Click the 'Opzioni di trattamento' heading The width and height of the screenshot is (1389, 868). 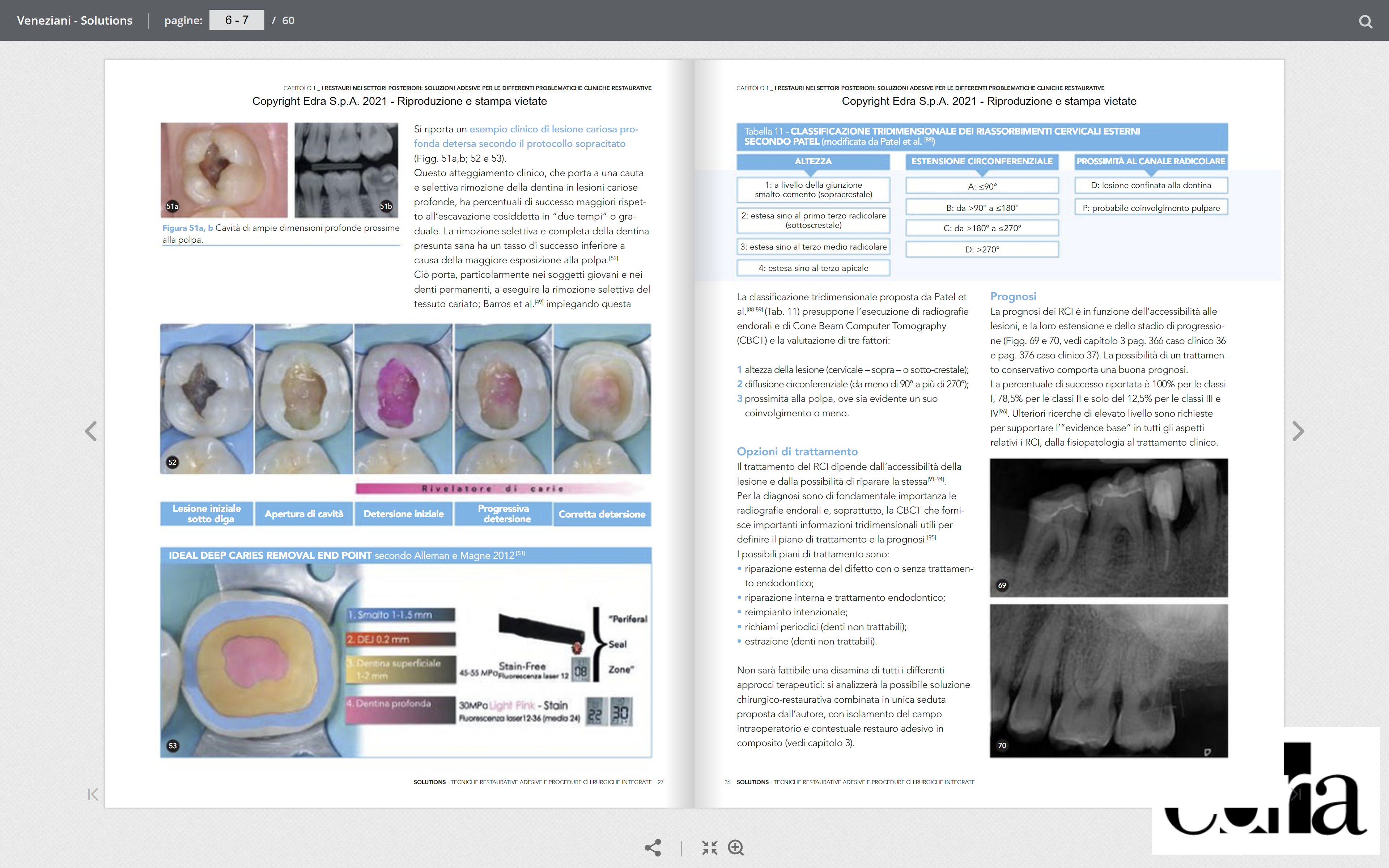pos(797,451)
